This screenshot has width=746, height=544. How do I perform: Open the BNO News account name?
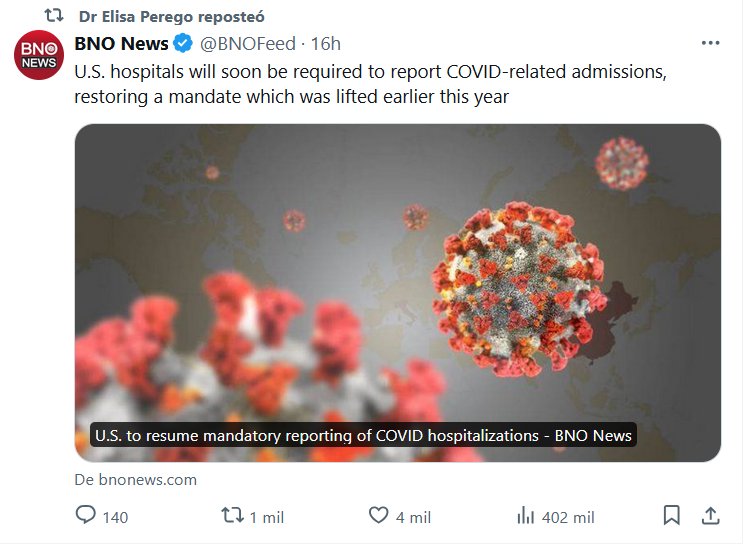coord(121,43)
